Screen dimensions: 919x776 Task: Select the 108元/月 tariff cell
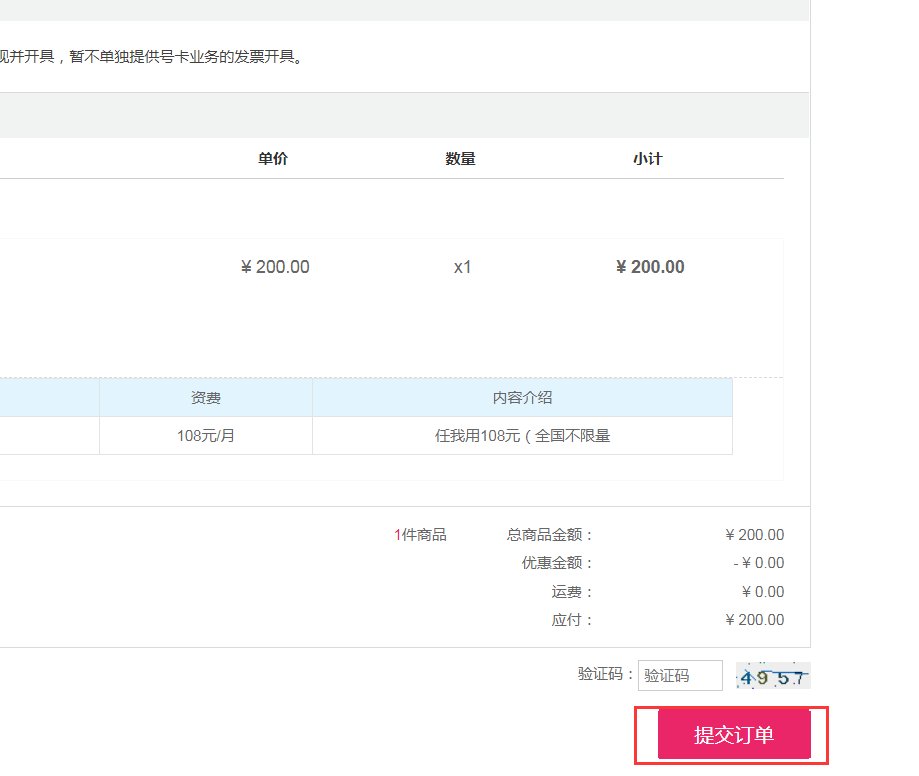click(x=206, y=434)
